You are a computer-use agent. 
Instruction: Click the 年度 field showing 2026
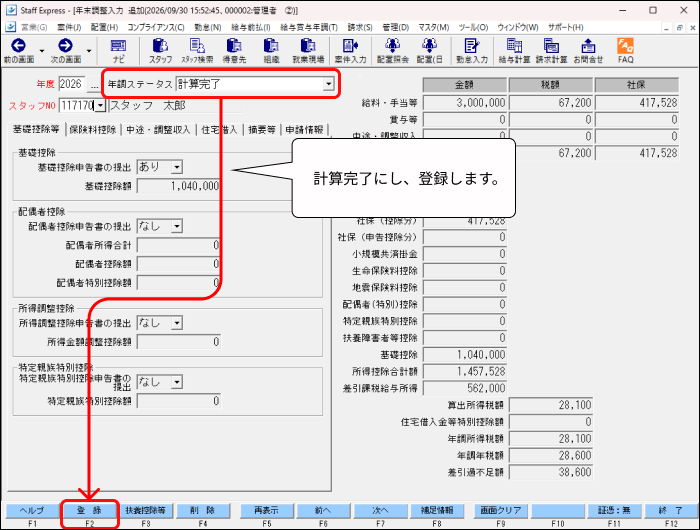coord(72,84)
